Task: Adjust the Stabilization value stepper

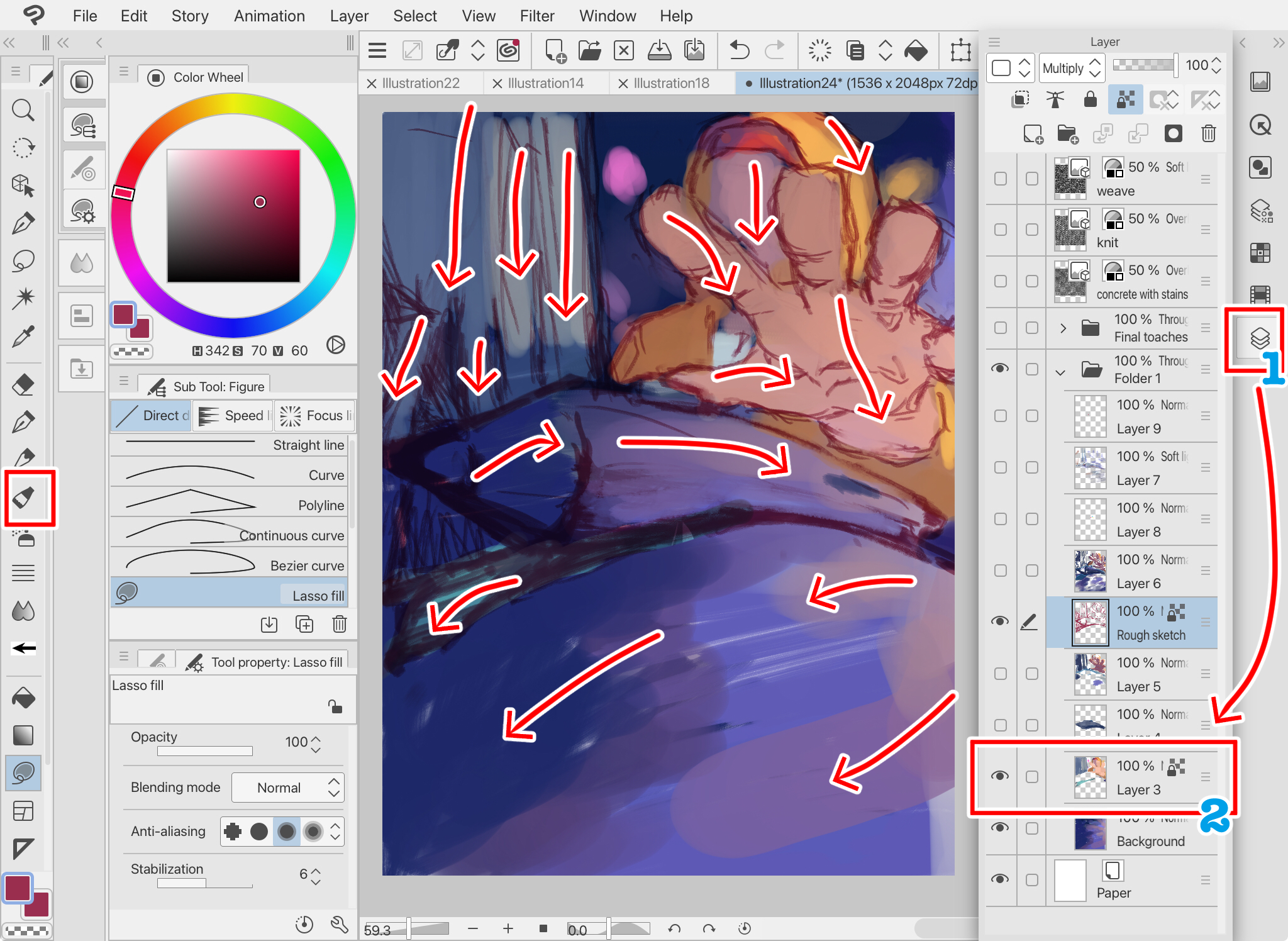Action: [316, 876]
